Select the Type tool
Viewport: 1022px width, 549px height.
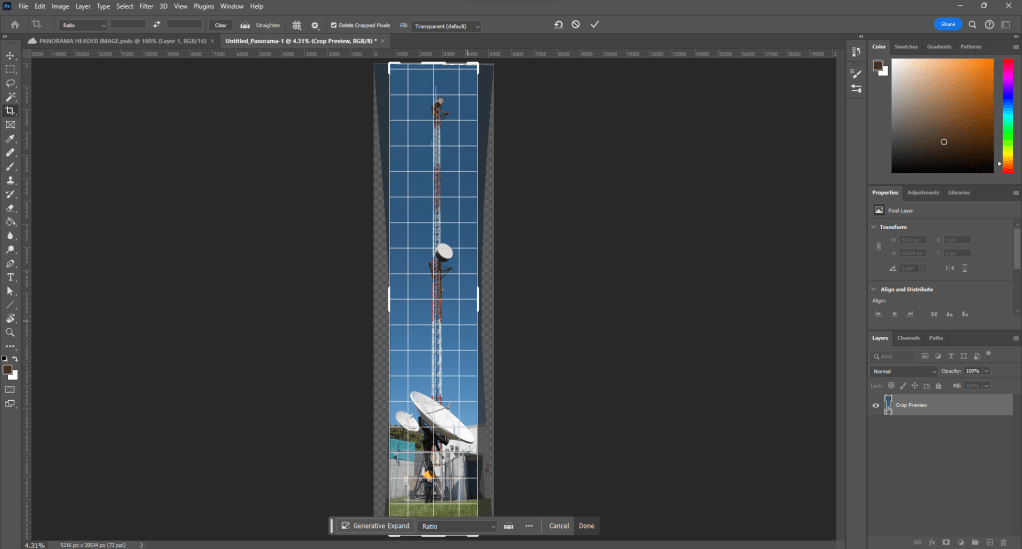point(10,277)
